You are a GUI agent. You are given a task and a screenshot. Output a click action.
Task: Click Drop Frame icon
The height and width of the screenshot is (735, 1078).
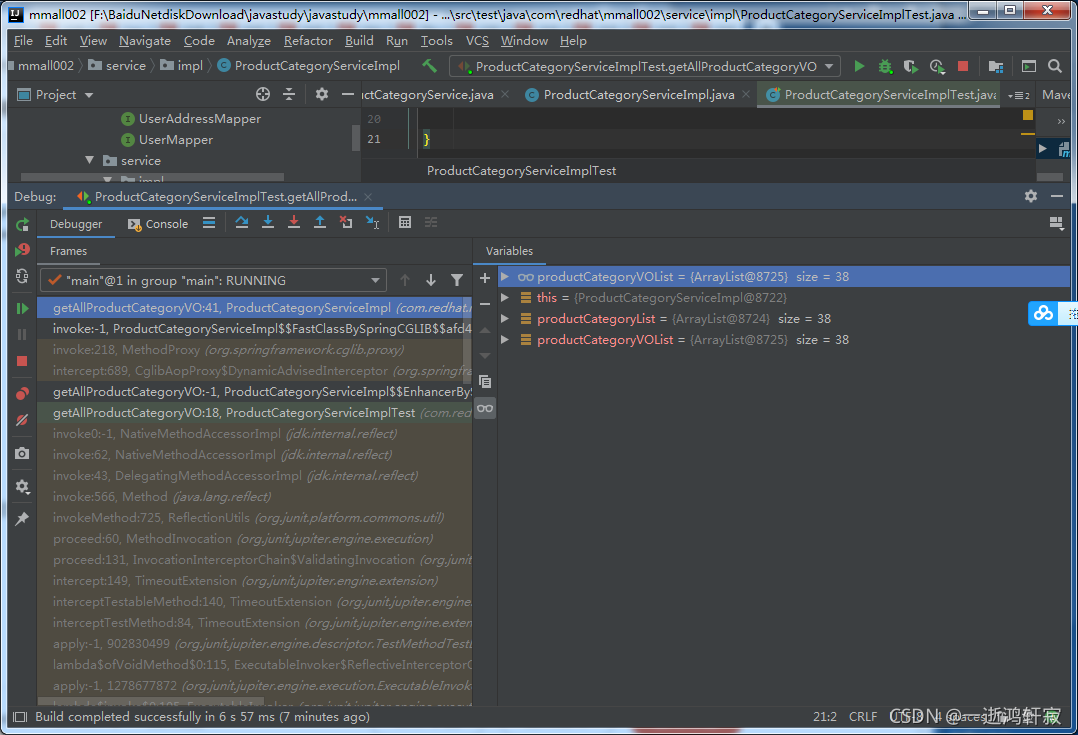point(346,222)
